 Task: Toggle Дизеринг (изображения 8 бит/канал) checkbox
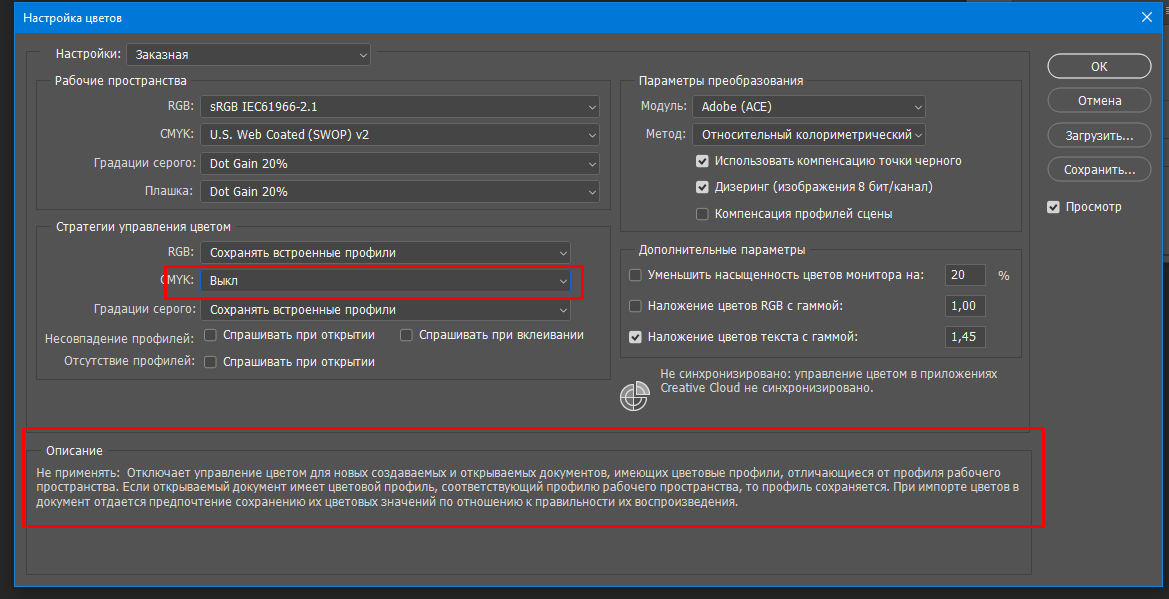(x=702, y=186)
